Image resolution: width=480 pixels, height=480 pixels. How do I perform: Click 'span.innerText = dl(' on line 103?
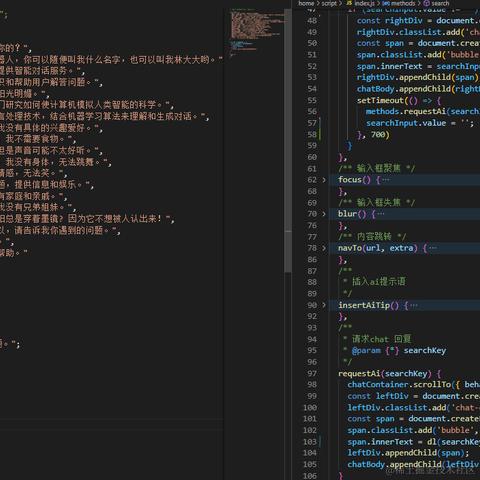[394, 442]
